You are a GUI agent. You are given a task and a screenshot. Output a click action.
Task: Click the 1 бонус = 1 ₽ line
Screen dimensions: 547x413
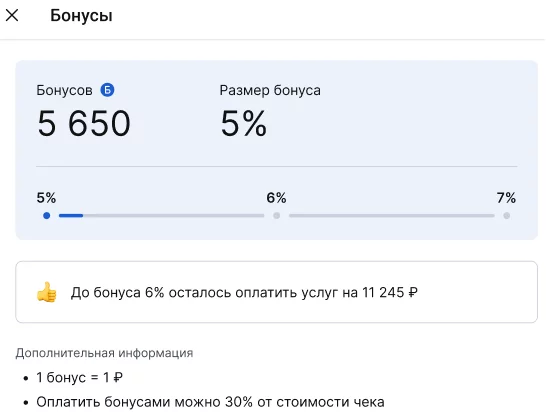(80, 377)
